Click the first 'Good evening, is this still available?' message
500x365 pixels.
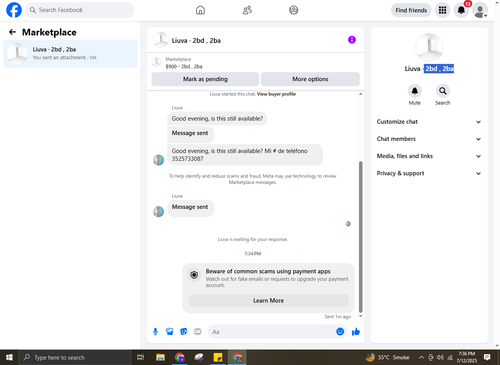tap(217, 119)
